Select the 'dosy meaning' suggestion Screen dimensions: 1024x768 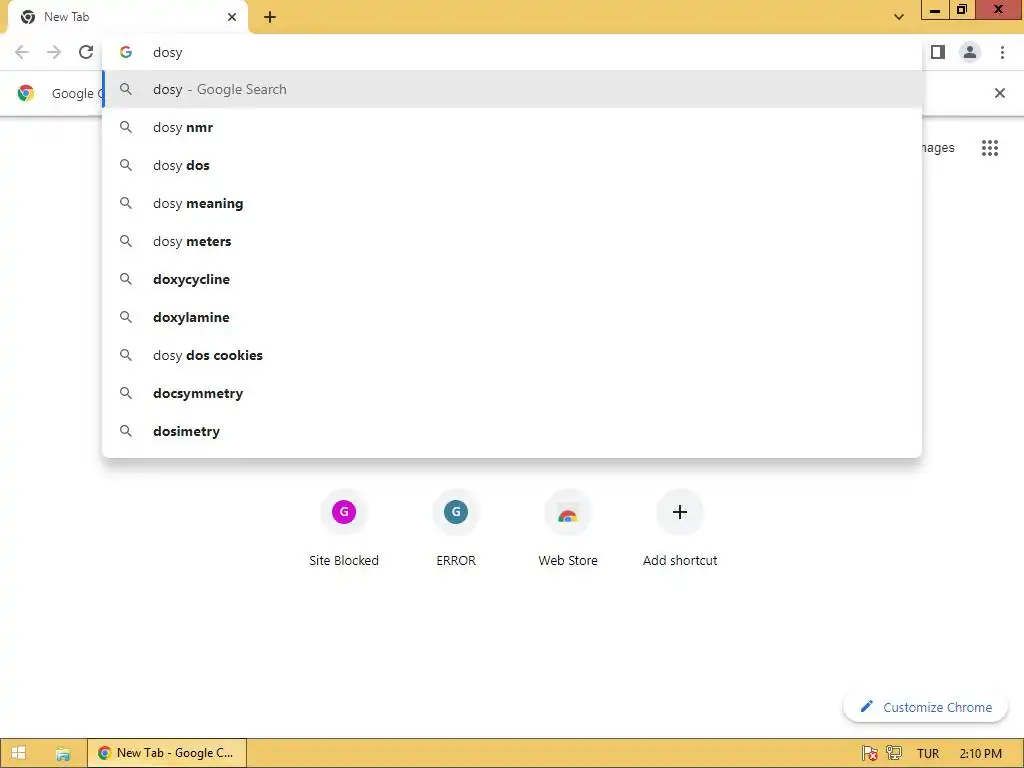512,203
